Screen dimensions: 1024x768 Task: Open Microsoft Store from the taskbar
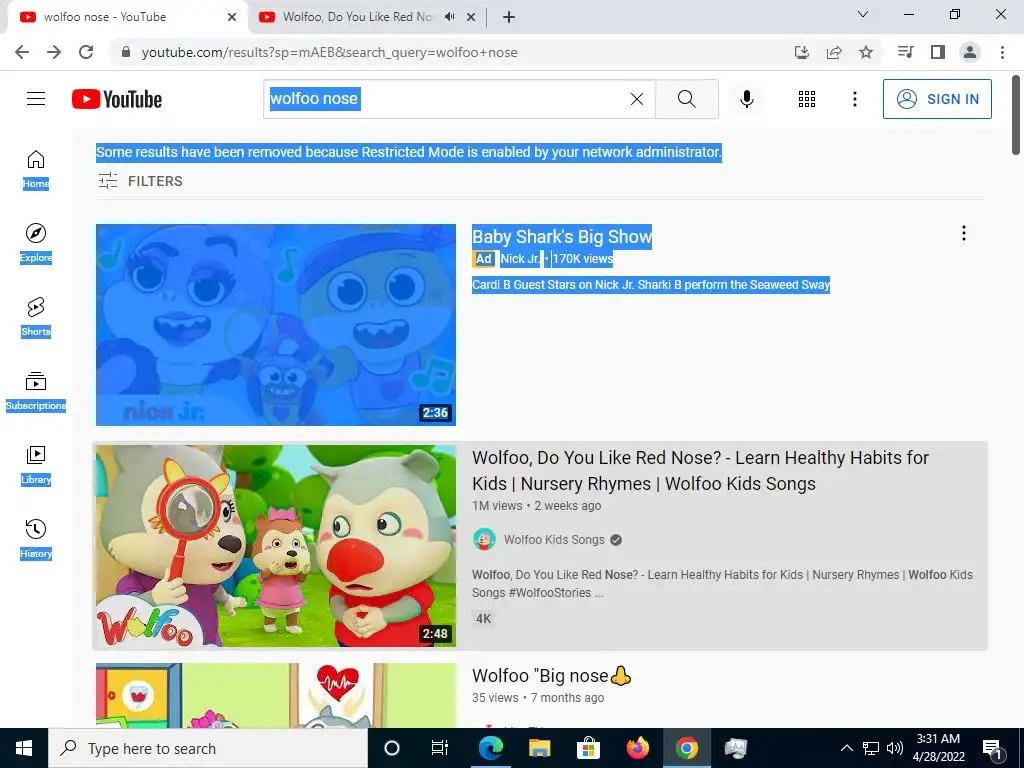pyautogui.click(x=588, y=748)
